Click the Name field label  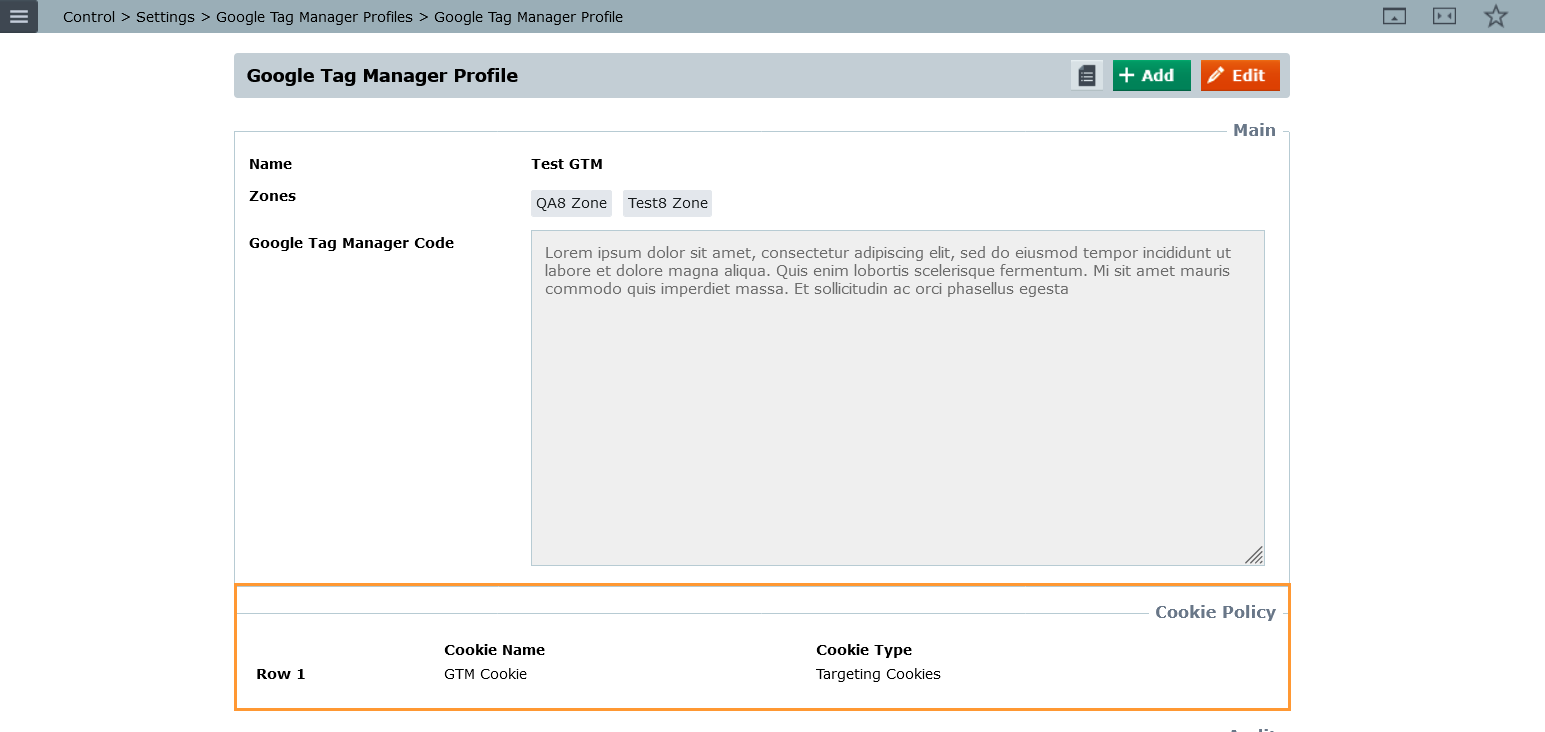coord(270,164)
